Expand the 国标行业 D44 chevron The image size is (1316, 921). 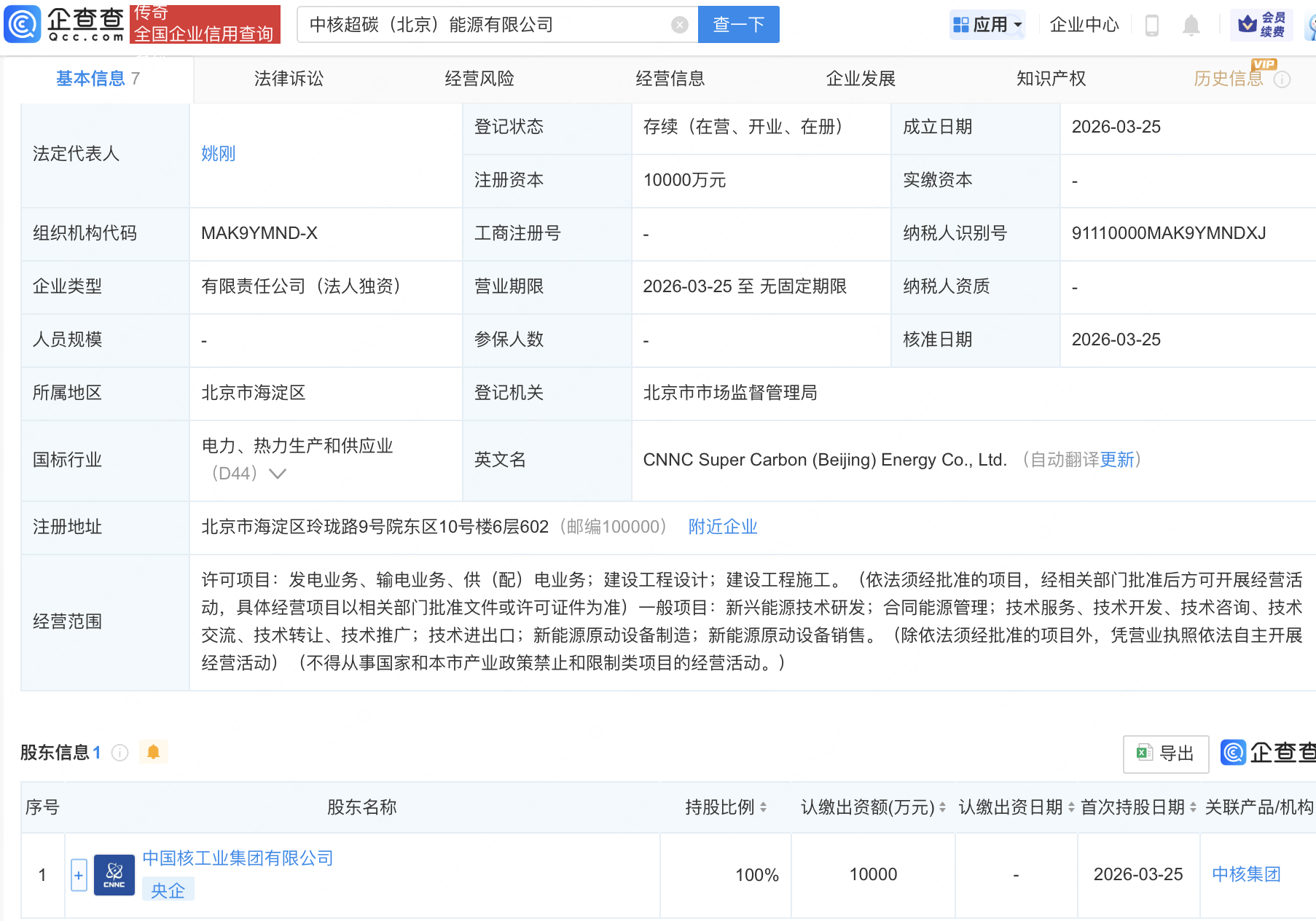pos(278,474)
